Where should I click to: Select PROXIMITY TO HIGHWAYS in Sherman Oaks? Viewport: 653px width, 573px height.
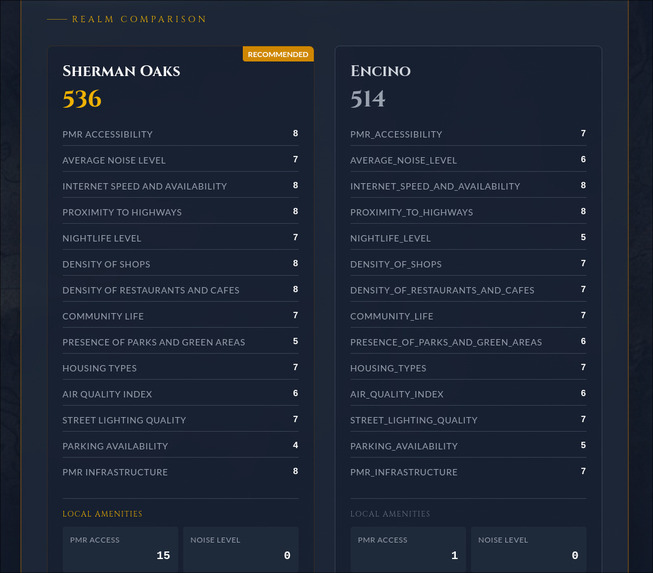coord(180,212)
